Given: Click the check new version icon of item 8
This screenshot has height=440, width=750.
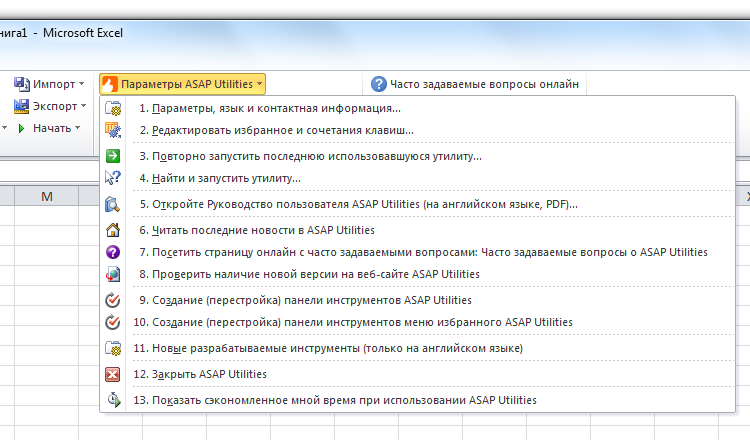Looking at the screenshot, I should click(x=113, y=274).
